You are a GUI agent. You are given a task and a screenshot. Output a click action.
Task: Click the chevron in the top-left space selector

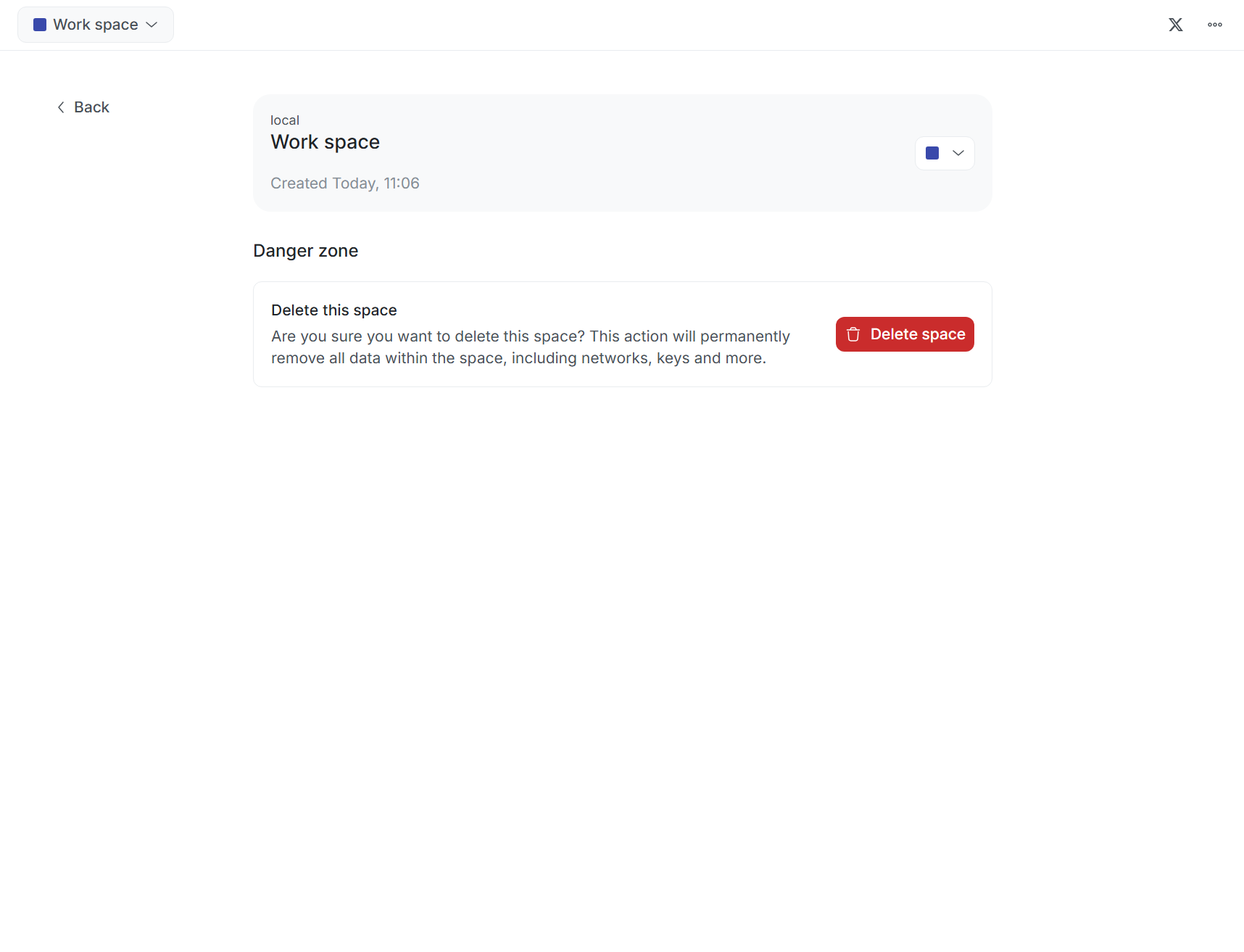[152, 25]
